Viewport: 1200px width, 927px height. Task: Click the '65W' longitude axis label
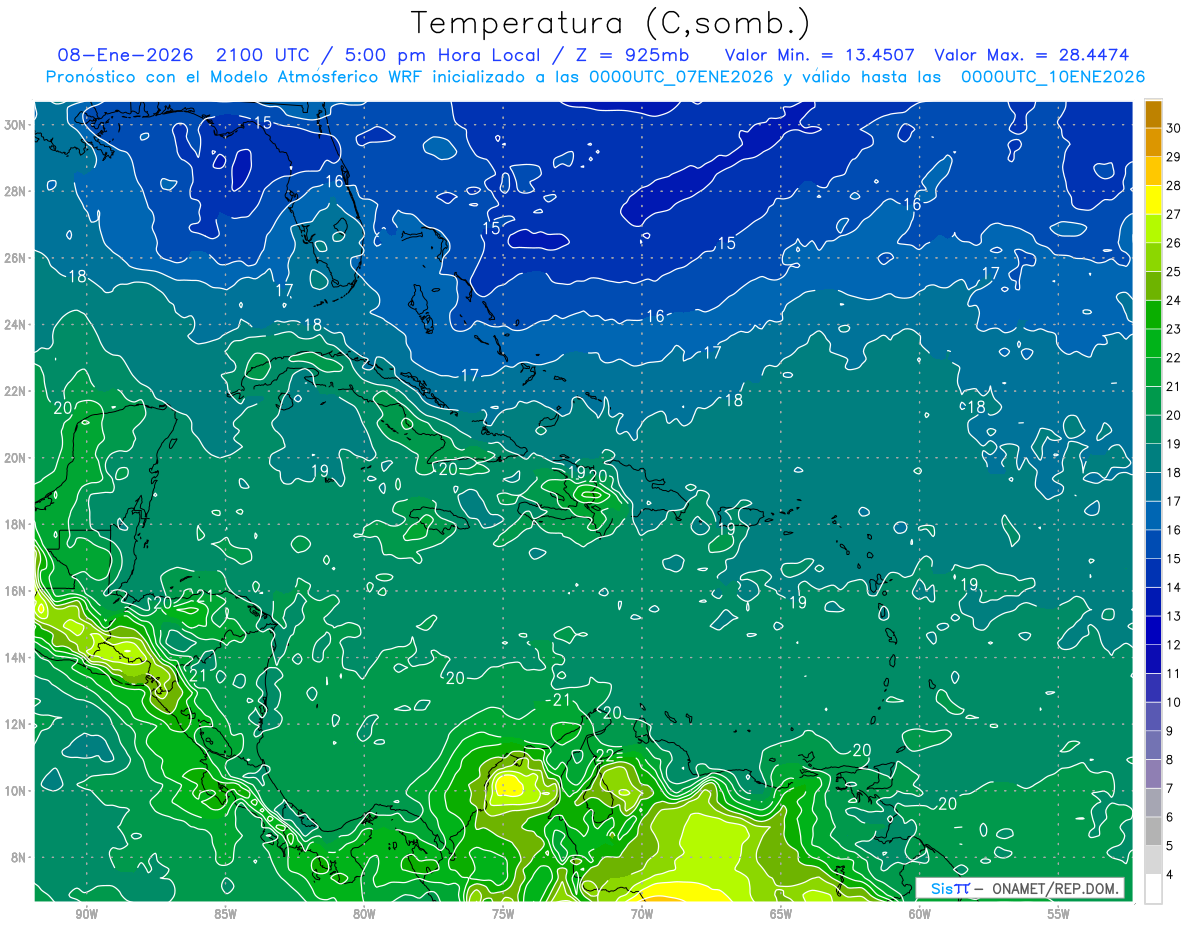pos(781,914)
